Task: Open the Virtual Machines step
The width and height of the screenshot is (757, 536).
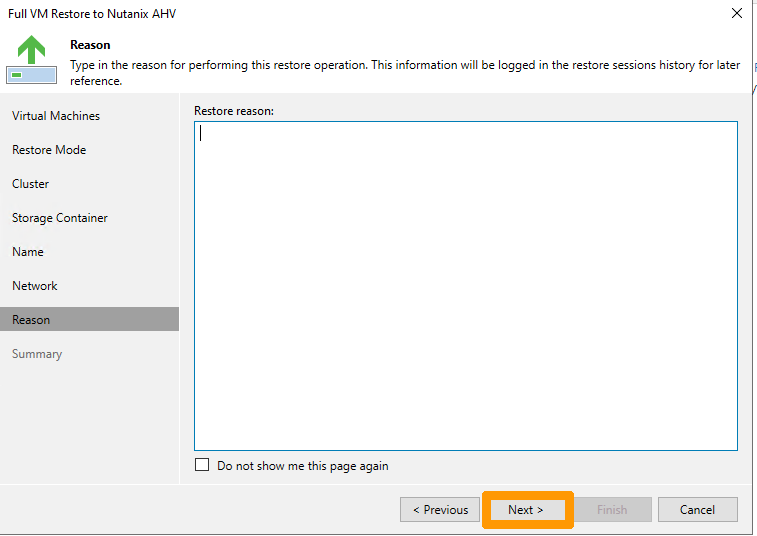Action: click(x=56, y=116)
